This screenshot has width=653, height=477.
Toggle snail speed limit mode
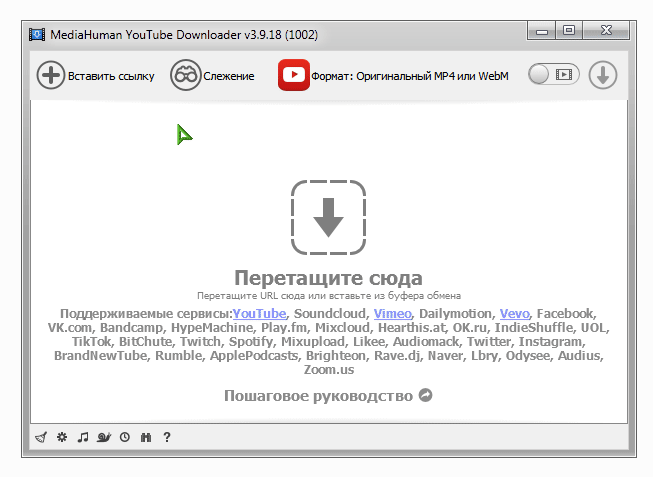104,437
